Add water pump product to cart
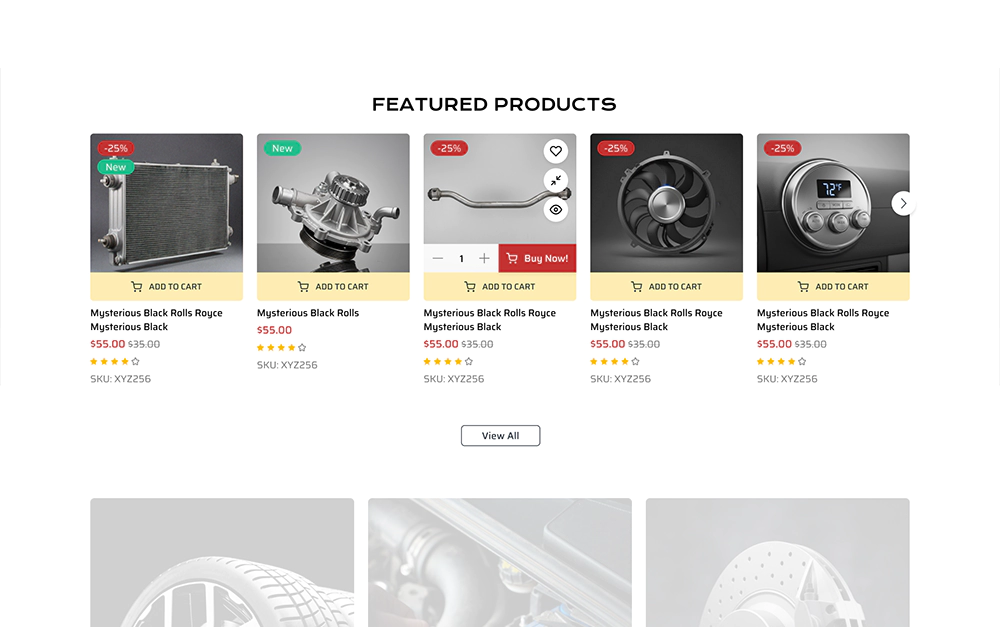The width and height of the screenshot is (1000, 627). pyautogui.click(x=333, y=286)
